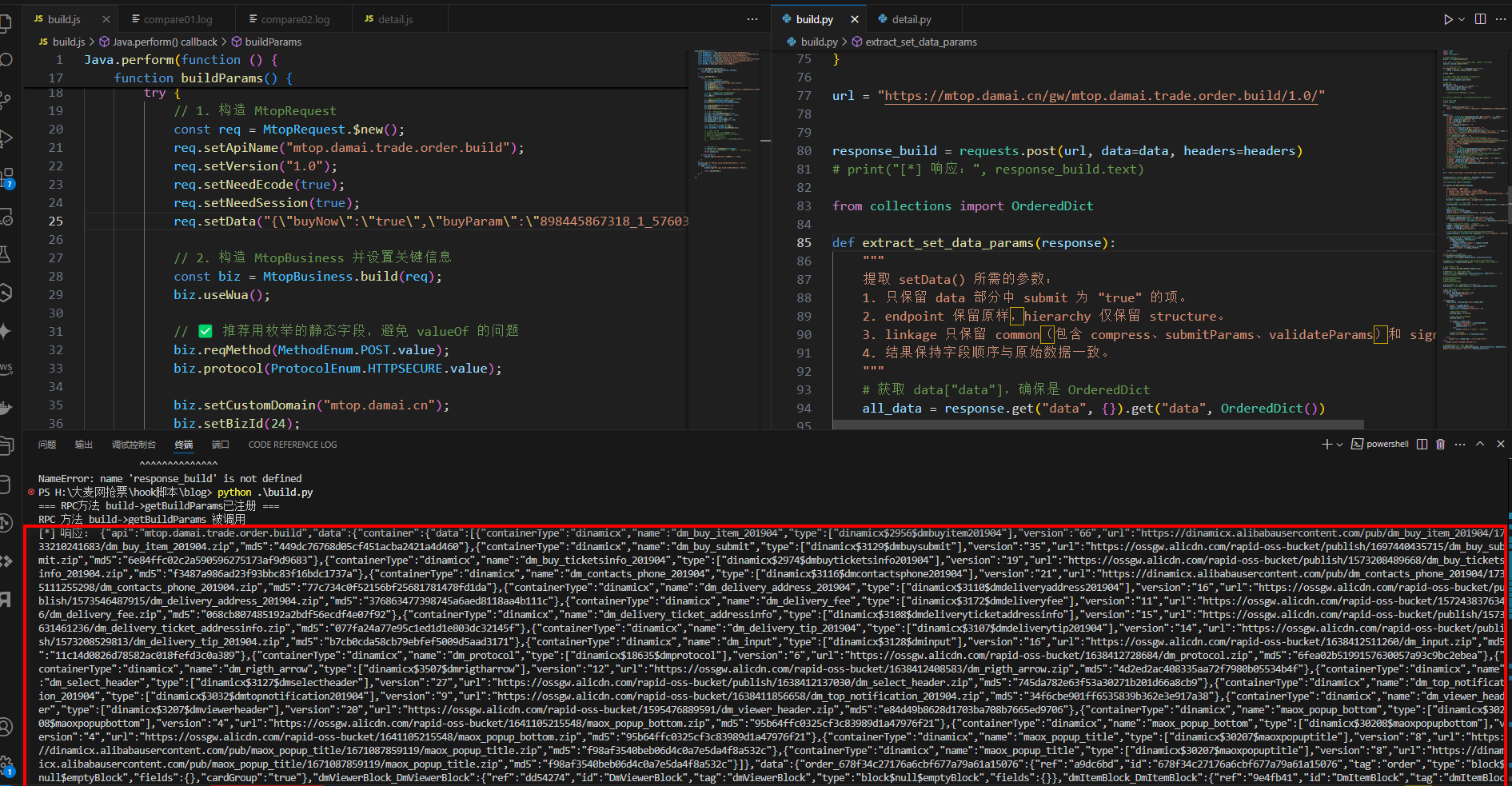Image resolution: width=1512 pixels, height=786 pixels.
Task: Split the terminal pane
Action: pos(1422,445)
